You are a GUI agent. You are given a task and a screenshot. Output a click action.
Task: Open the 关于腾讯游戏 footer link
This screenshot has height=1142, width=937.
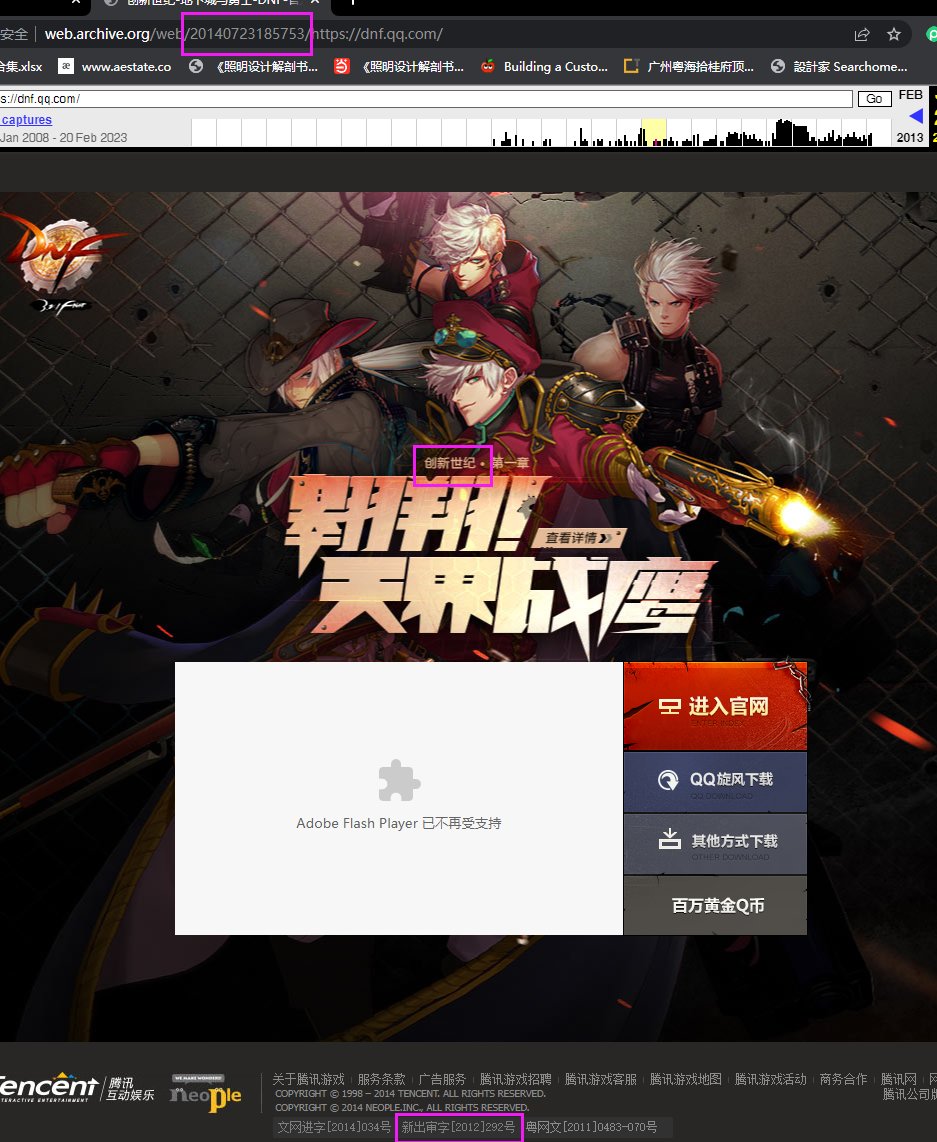point(308,1079)
